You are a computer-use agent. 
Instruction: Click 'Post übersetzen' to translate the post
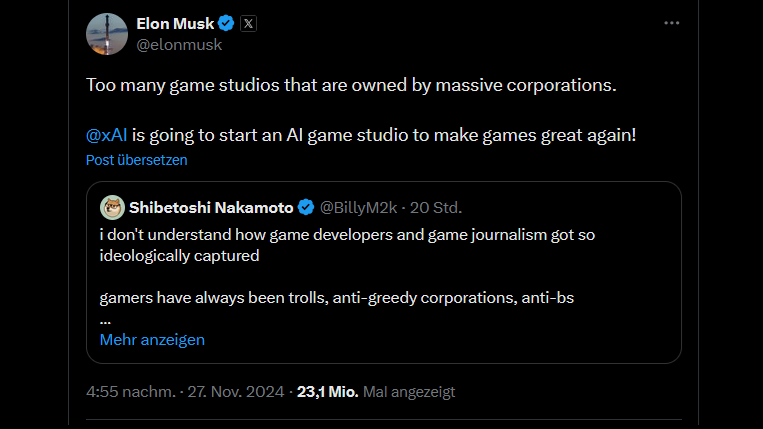[x=136, y=160]
